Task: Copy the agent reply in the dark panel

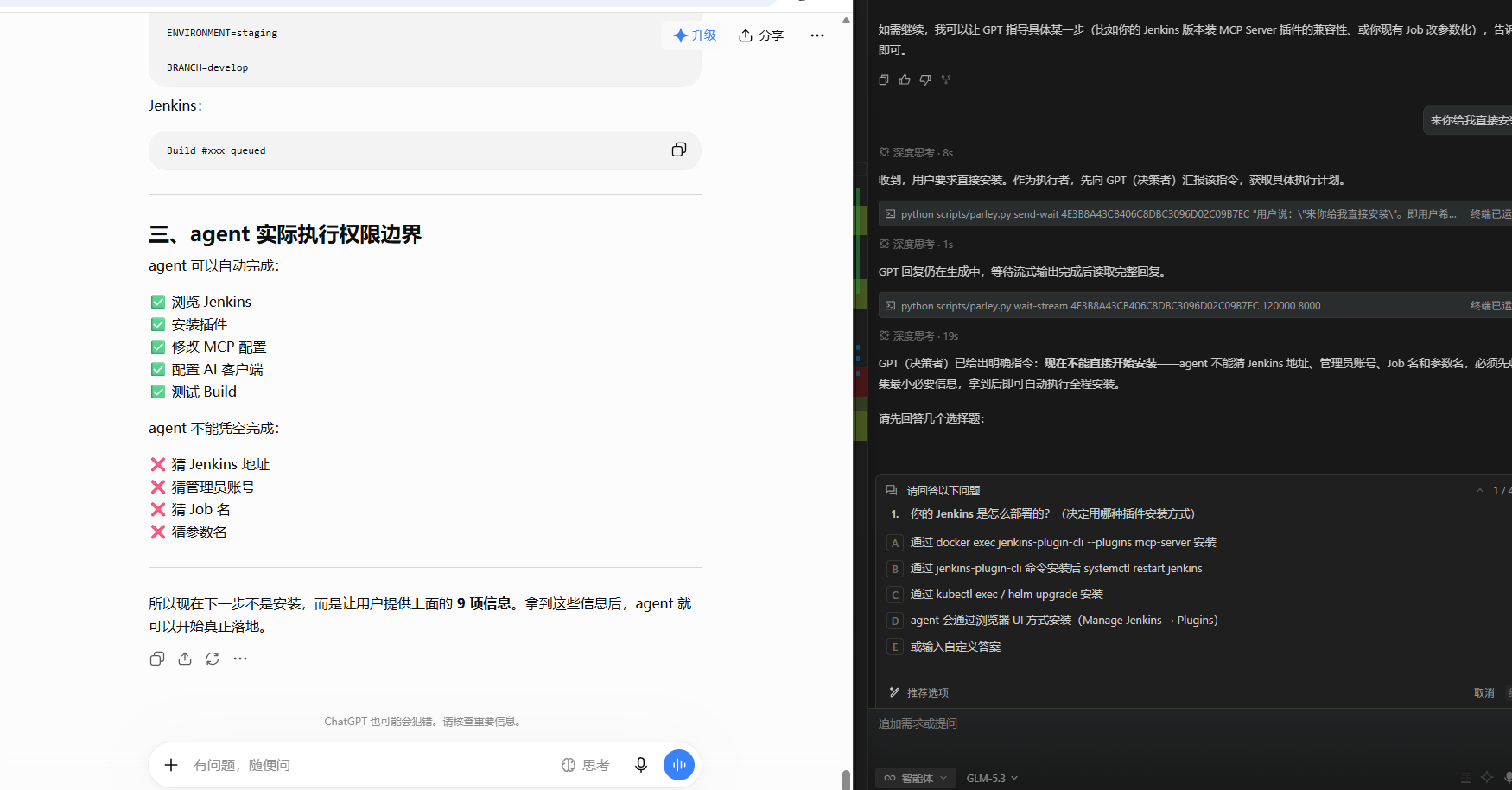Action: click(x=884, y=80)
